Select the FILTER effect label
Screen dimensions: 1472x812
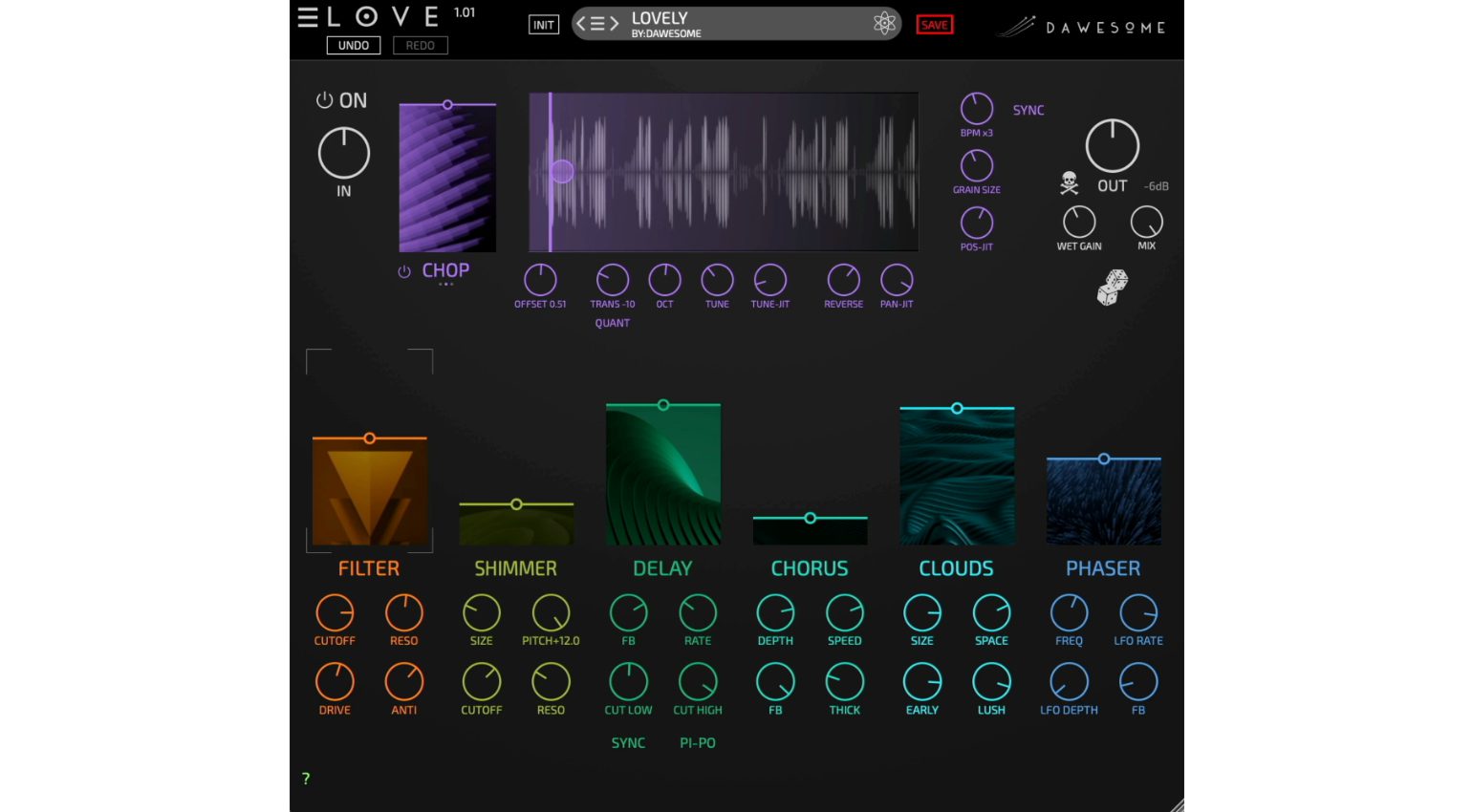tap(369, 568)
